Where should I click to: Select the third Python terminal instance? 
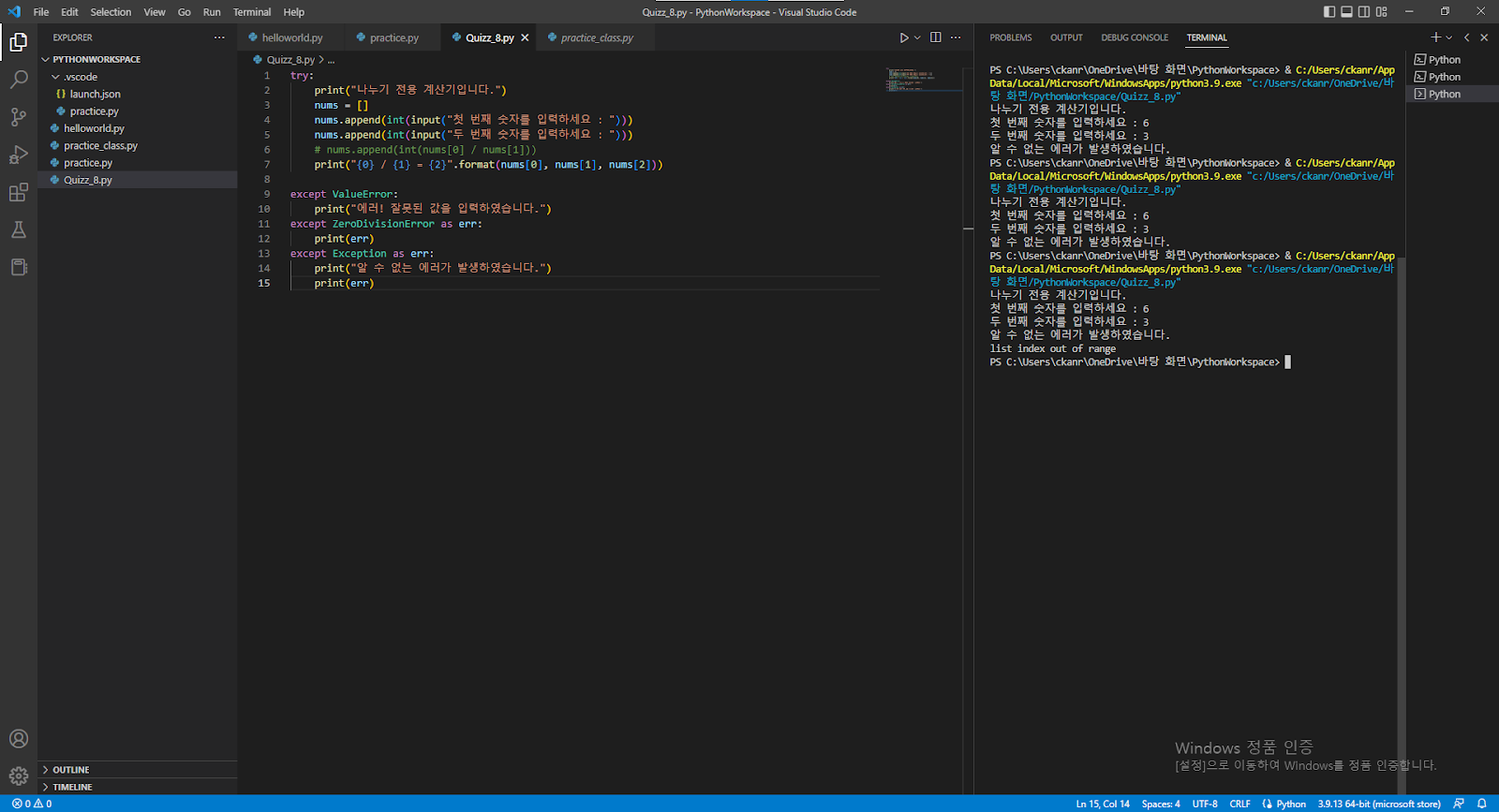pyautogui.click(x=1451, y=94)
